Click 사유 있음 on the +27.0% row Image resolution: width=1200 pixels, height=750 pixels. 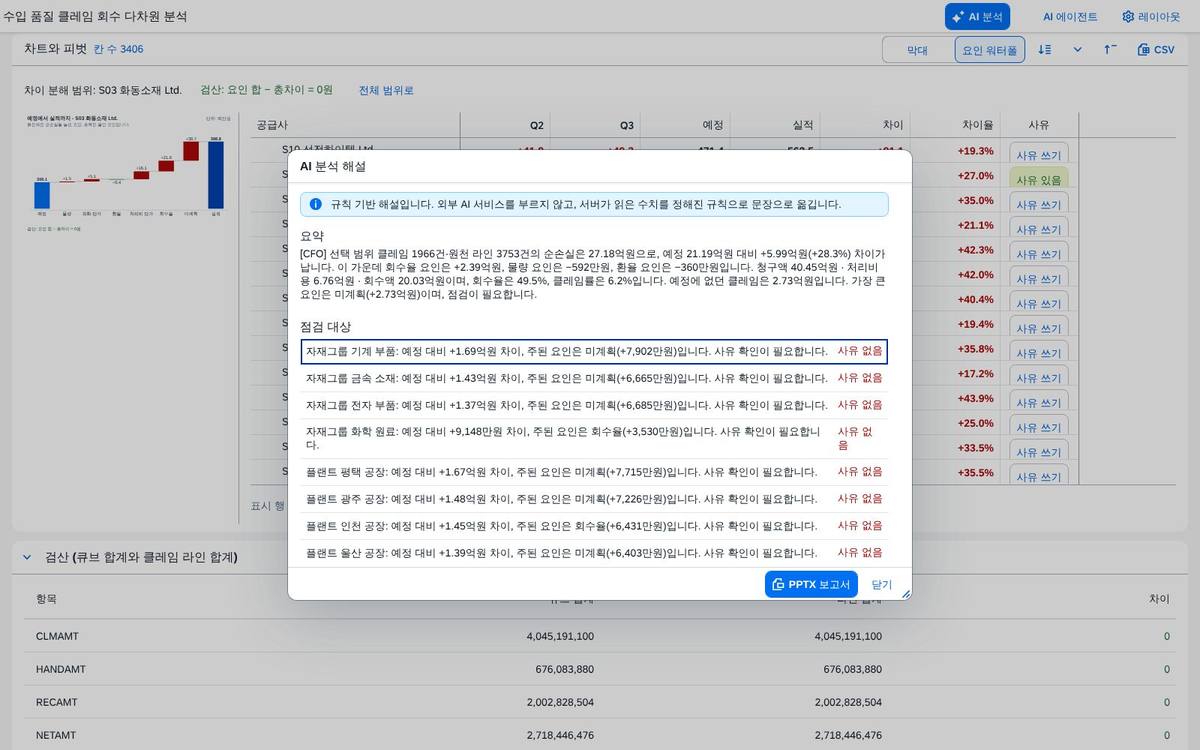click(1039, 180)
